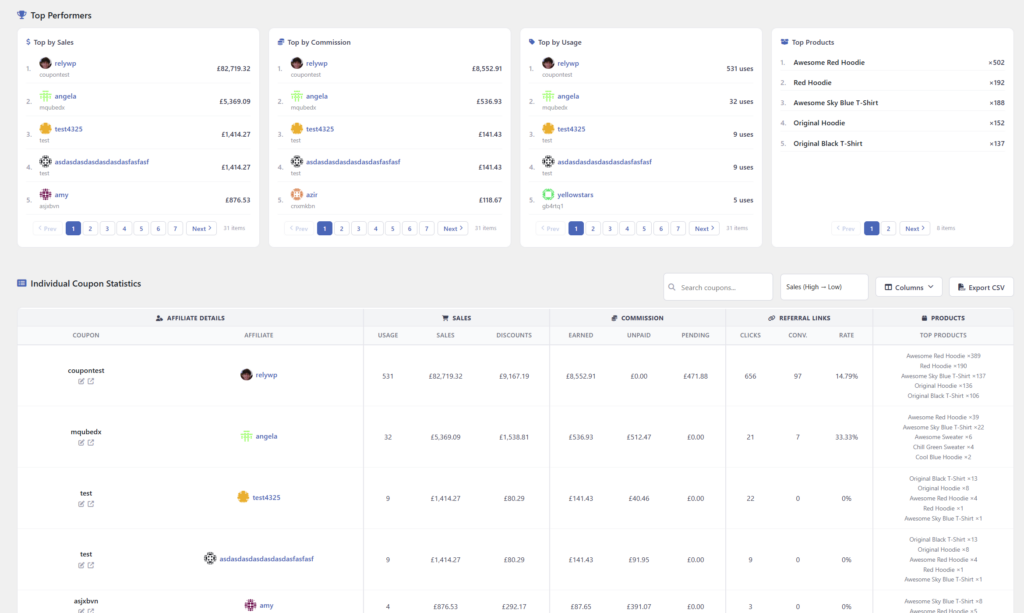
Task: Export coupon statistics as CSV
Action: pyautogui.click(x=980, y=287)
